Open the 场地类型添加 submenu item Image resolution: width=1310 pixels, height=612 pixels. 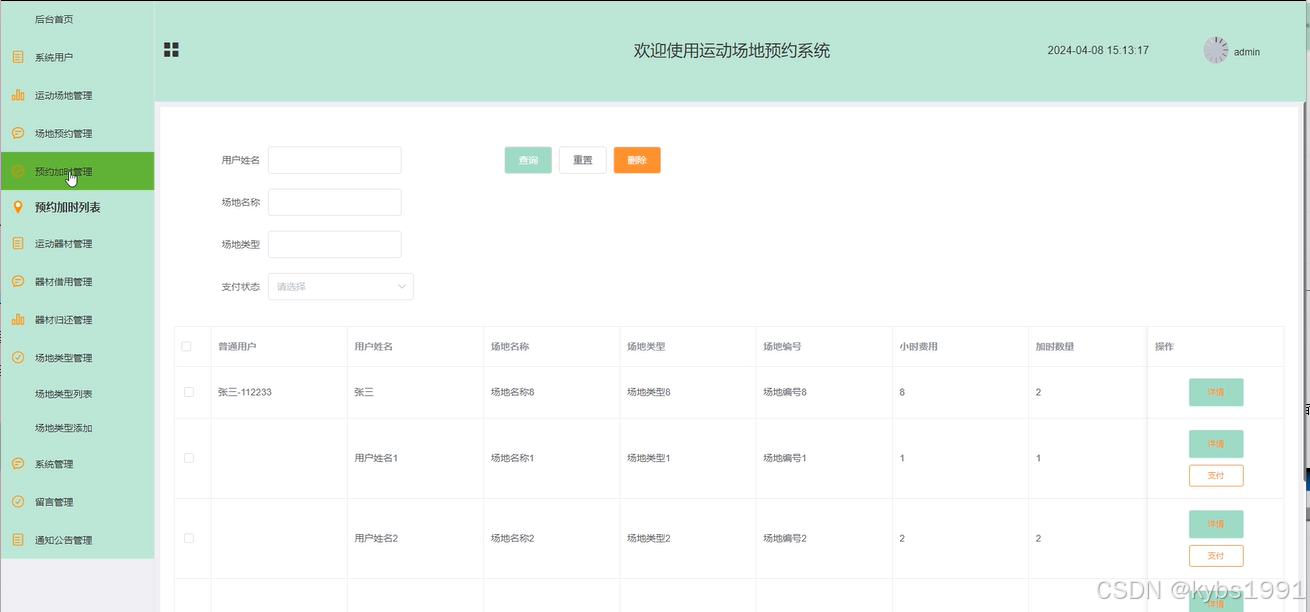77,427
